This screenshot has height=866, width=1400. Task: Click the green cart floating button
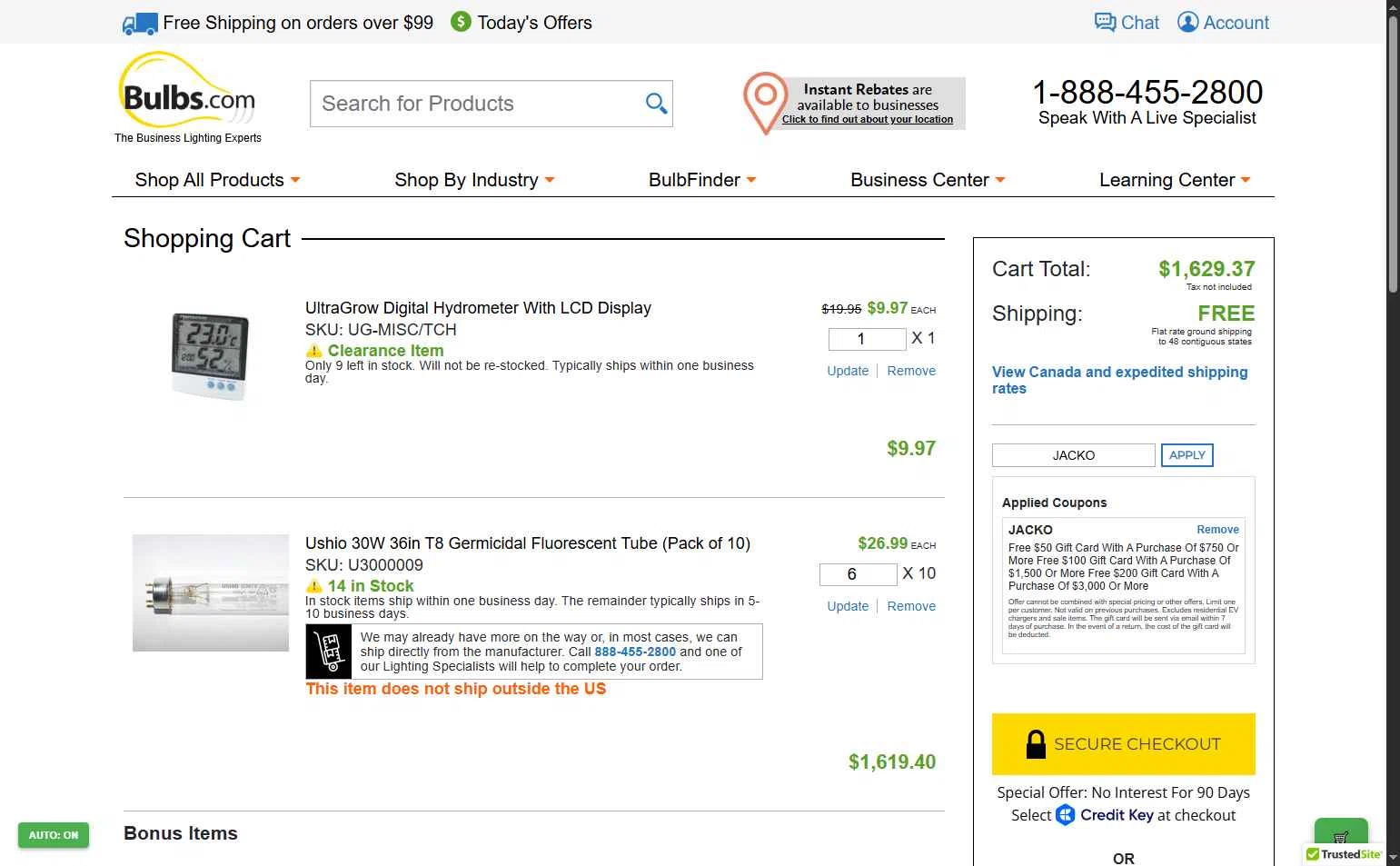pyautogui.click(x=1341, y=834)
